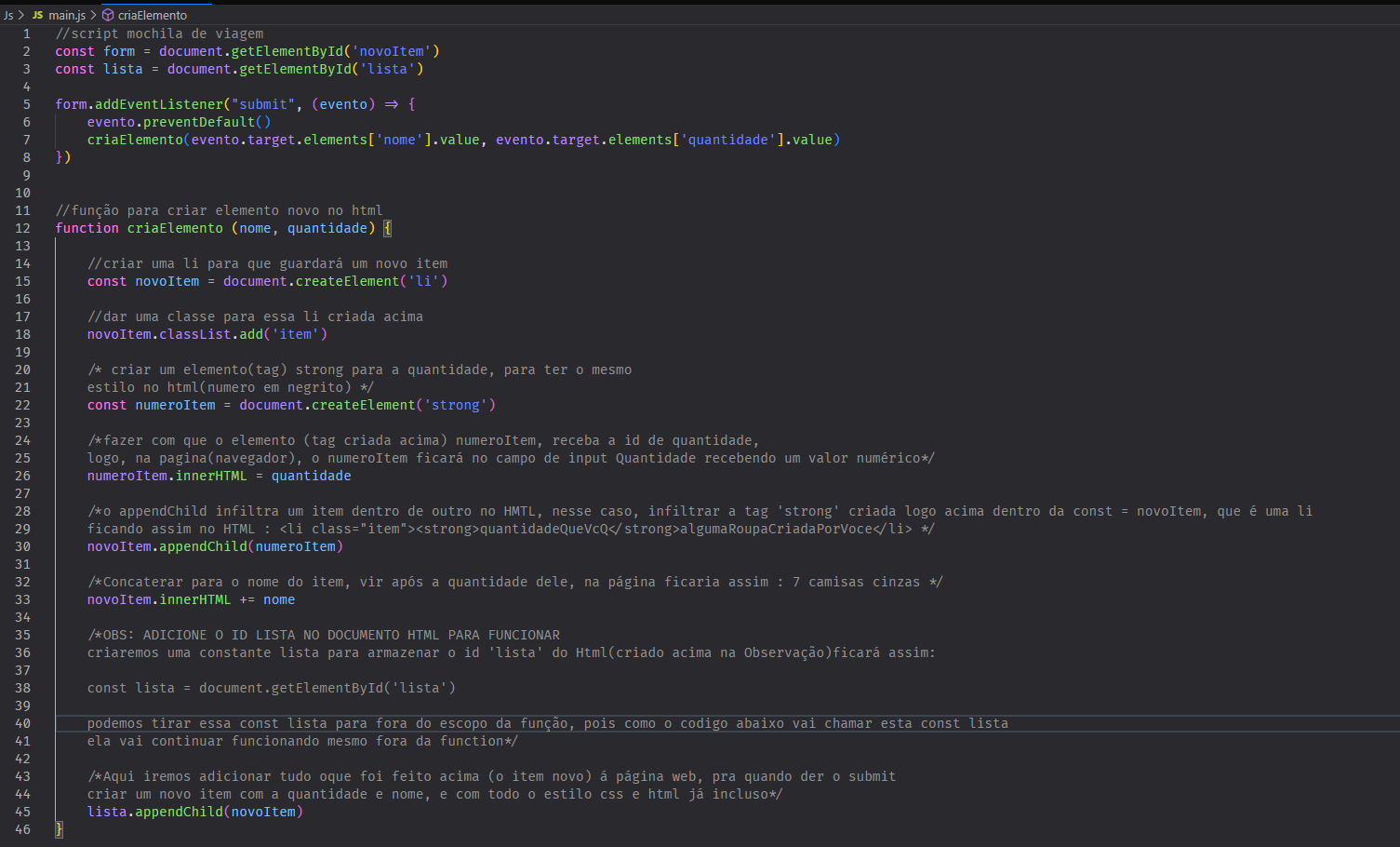Click the "submit" string on line 5
Screen dimensions: 1400x847
coord(264,104)
